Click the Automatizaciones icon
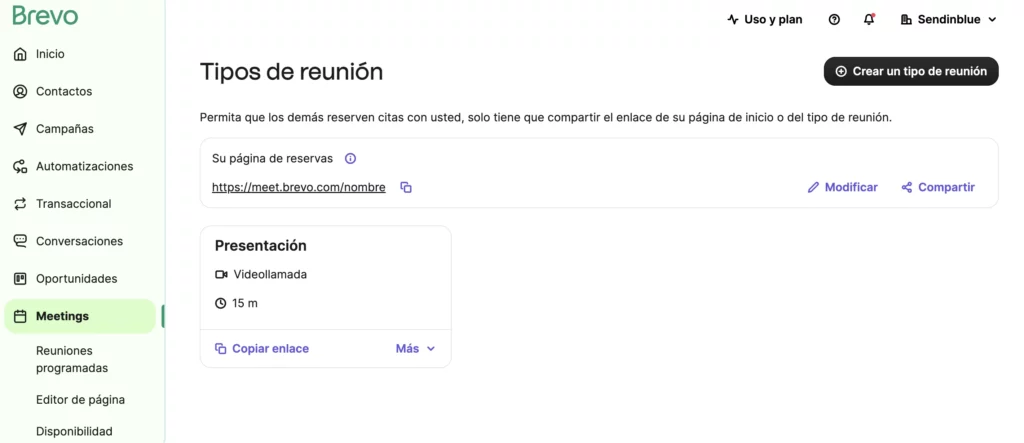The width and height of the screenshot is (1024, 443). point(20,166)
